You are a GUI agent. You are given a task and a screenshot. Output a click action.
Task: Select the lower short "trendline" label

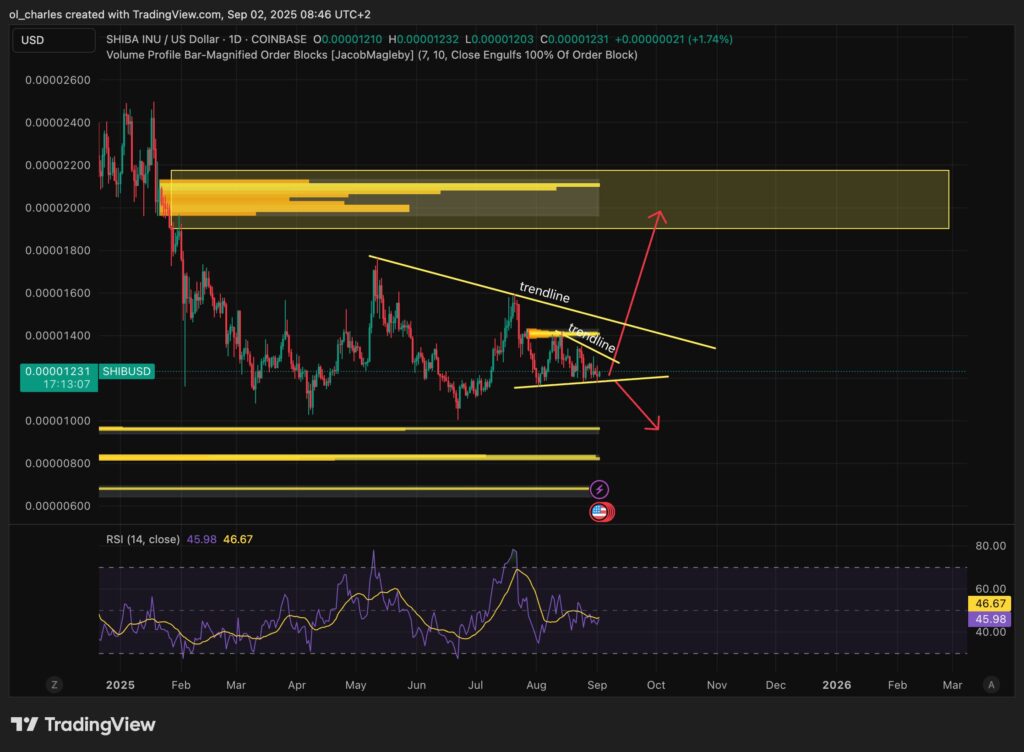tap(592, 338)
